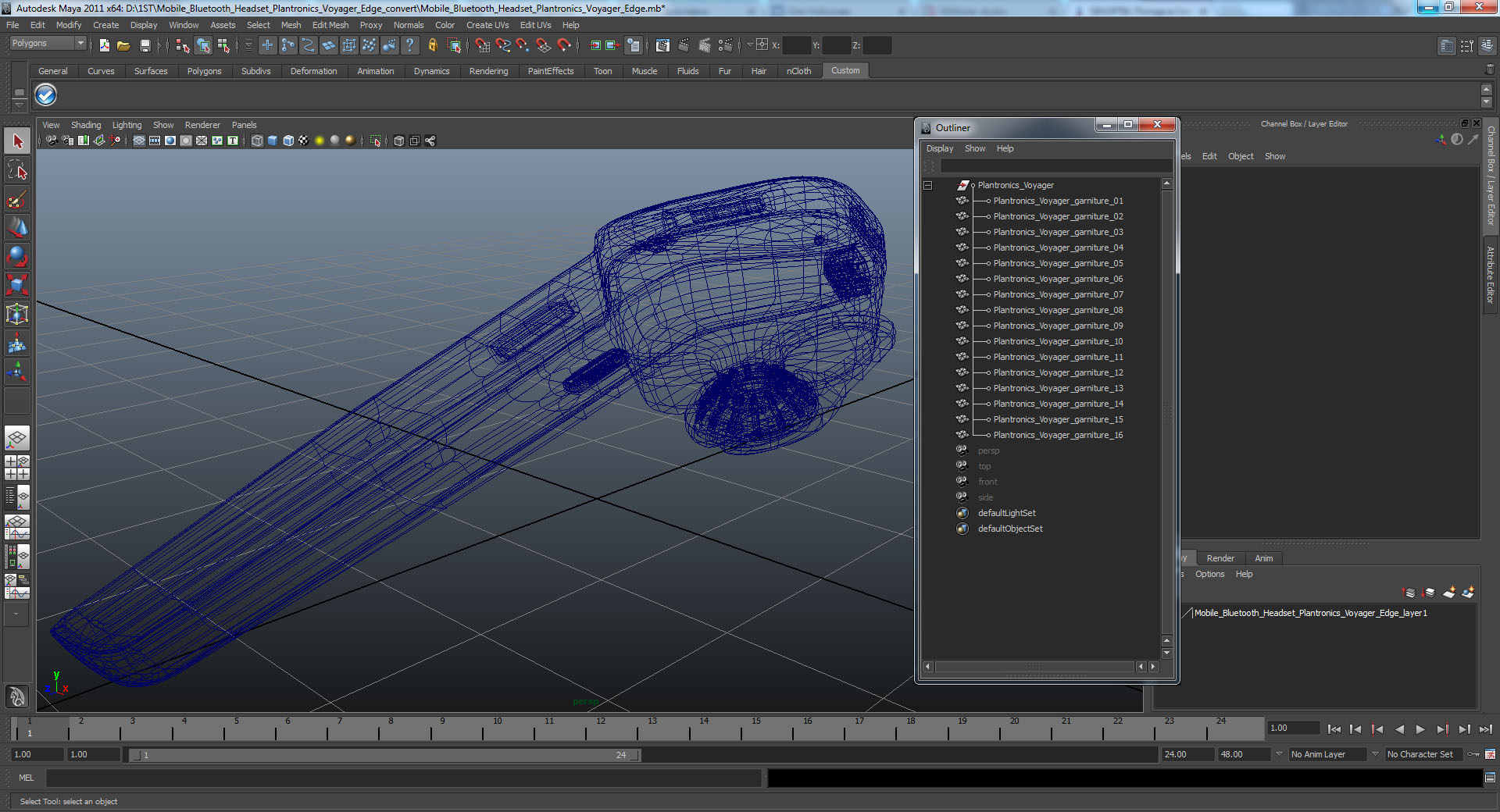1500x812 pixels.
Task: Open the MEL script editor icon
Action: point(1490,778)
